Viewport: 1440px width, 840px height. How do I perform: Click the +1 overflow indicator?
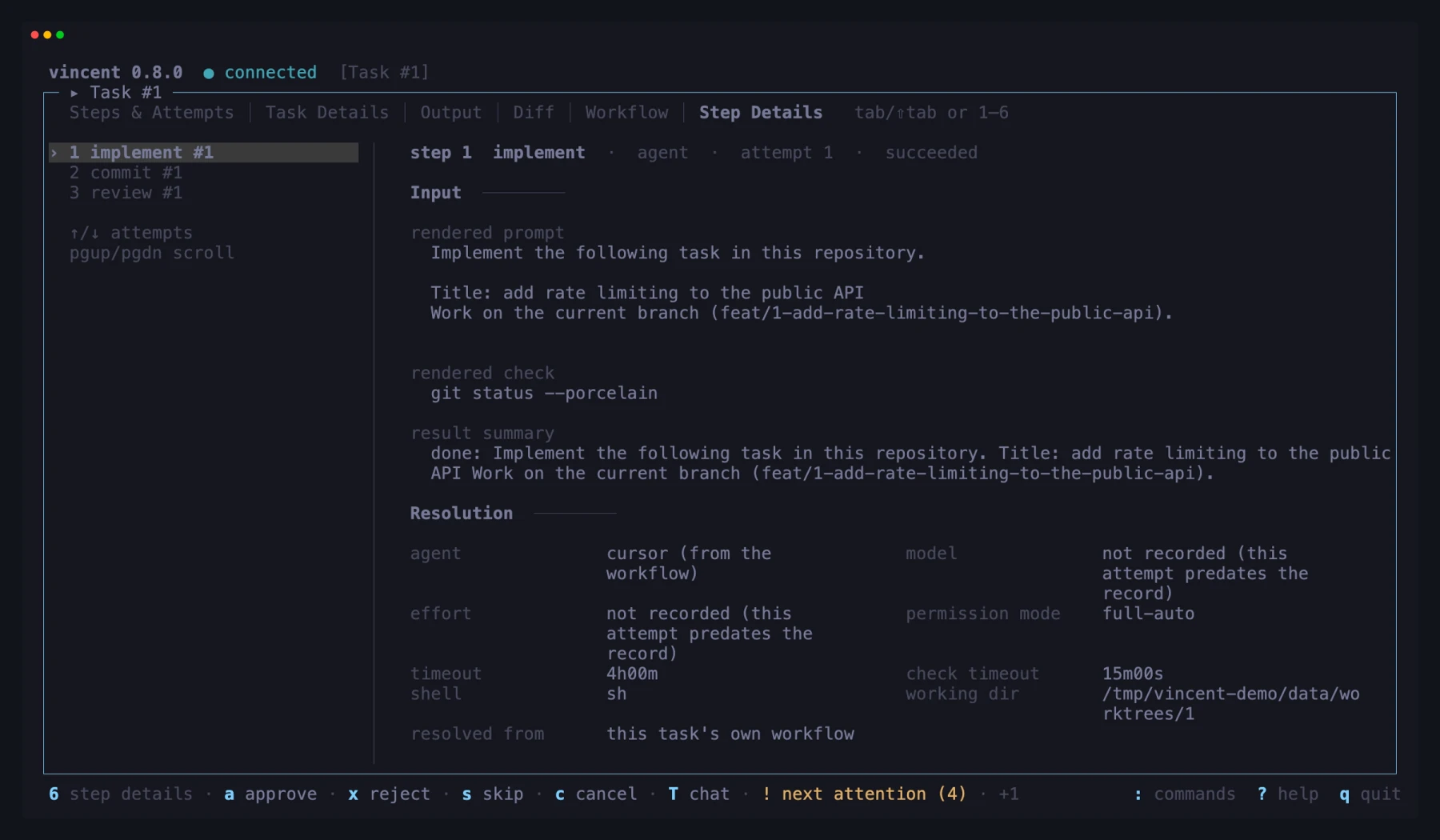tap(1009, 794)
